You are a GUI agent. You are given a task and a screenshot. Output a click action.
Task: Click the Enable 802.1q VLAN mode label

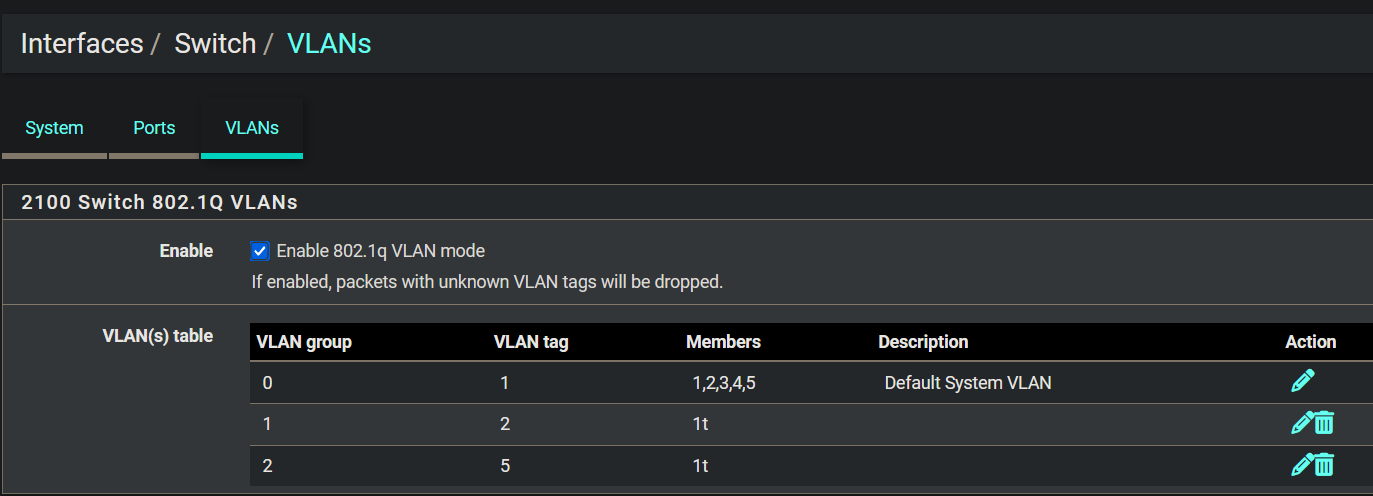[x=380, y=251]
